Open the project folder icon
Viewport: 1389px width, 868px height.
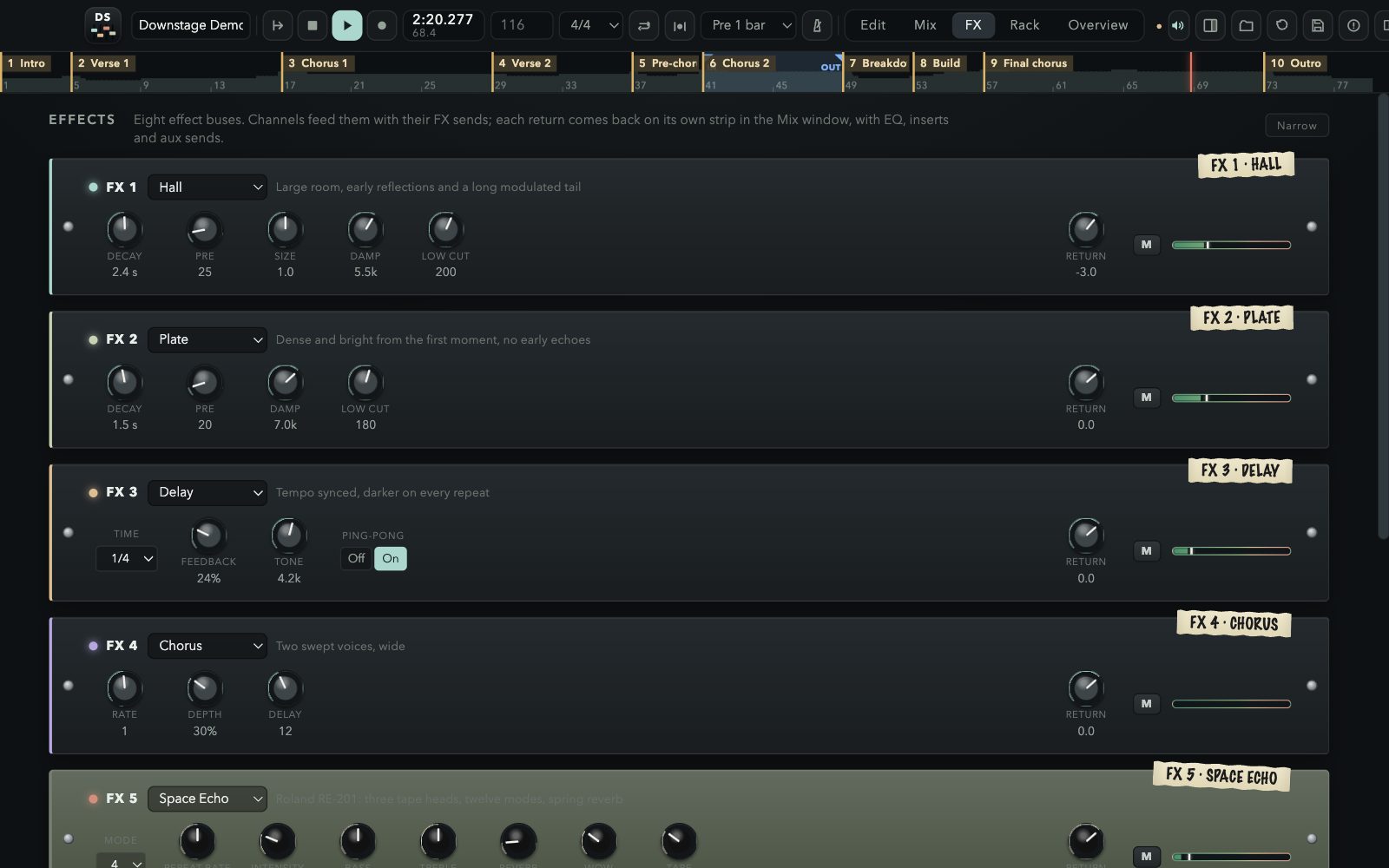coord(1246,25)
